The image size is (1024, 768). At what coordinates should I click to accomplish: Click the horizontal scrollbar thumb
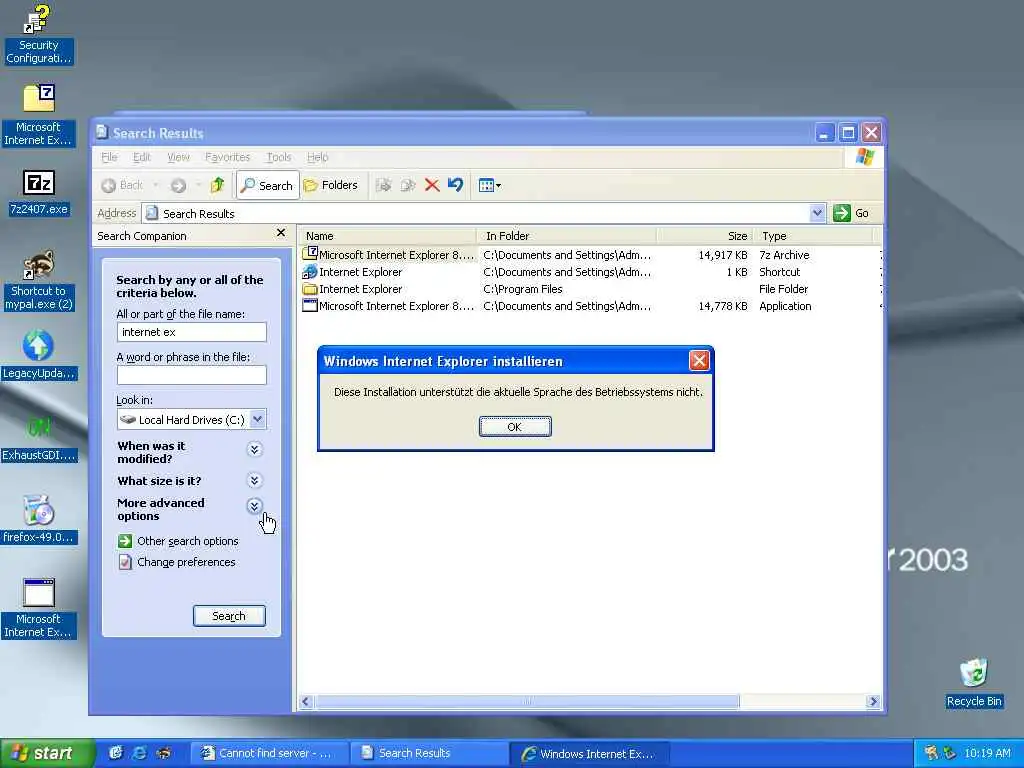[526, 701]
